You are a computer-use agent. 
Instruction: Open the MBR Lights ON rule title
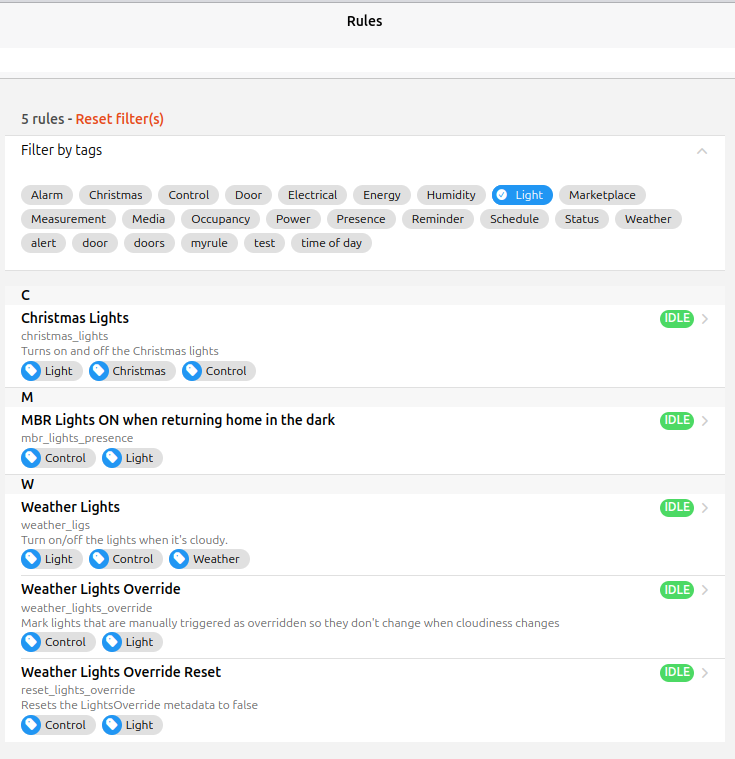click(x=178, y=420)
